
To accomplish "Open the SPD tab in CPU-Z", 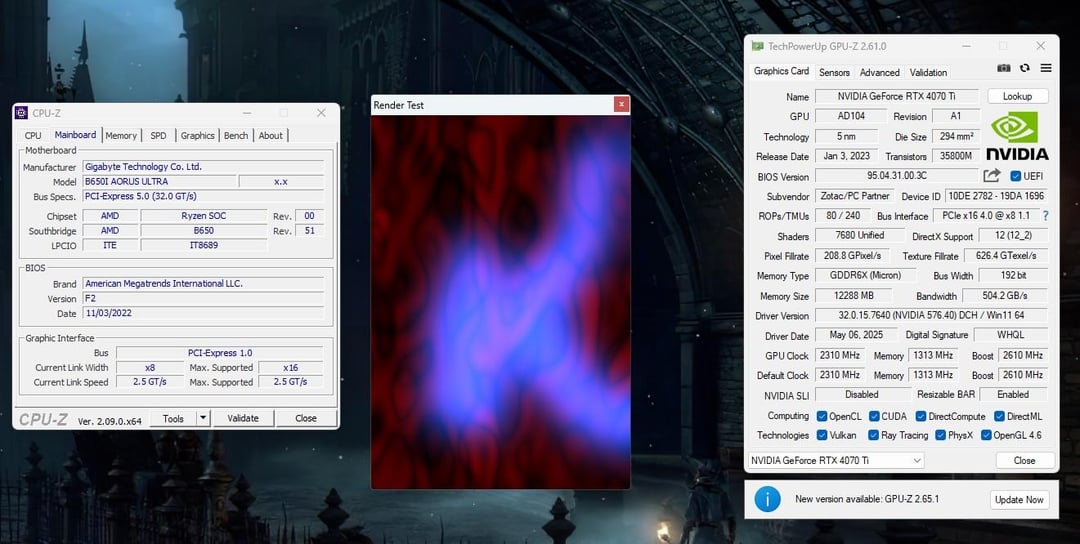I will point(158,136).
